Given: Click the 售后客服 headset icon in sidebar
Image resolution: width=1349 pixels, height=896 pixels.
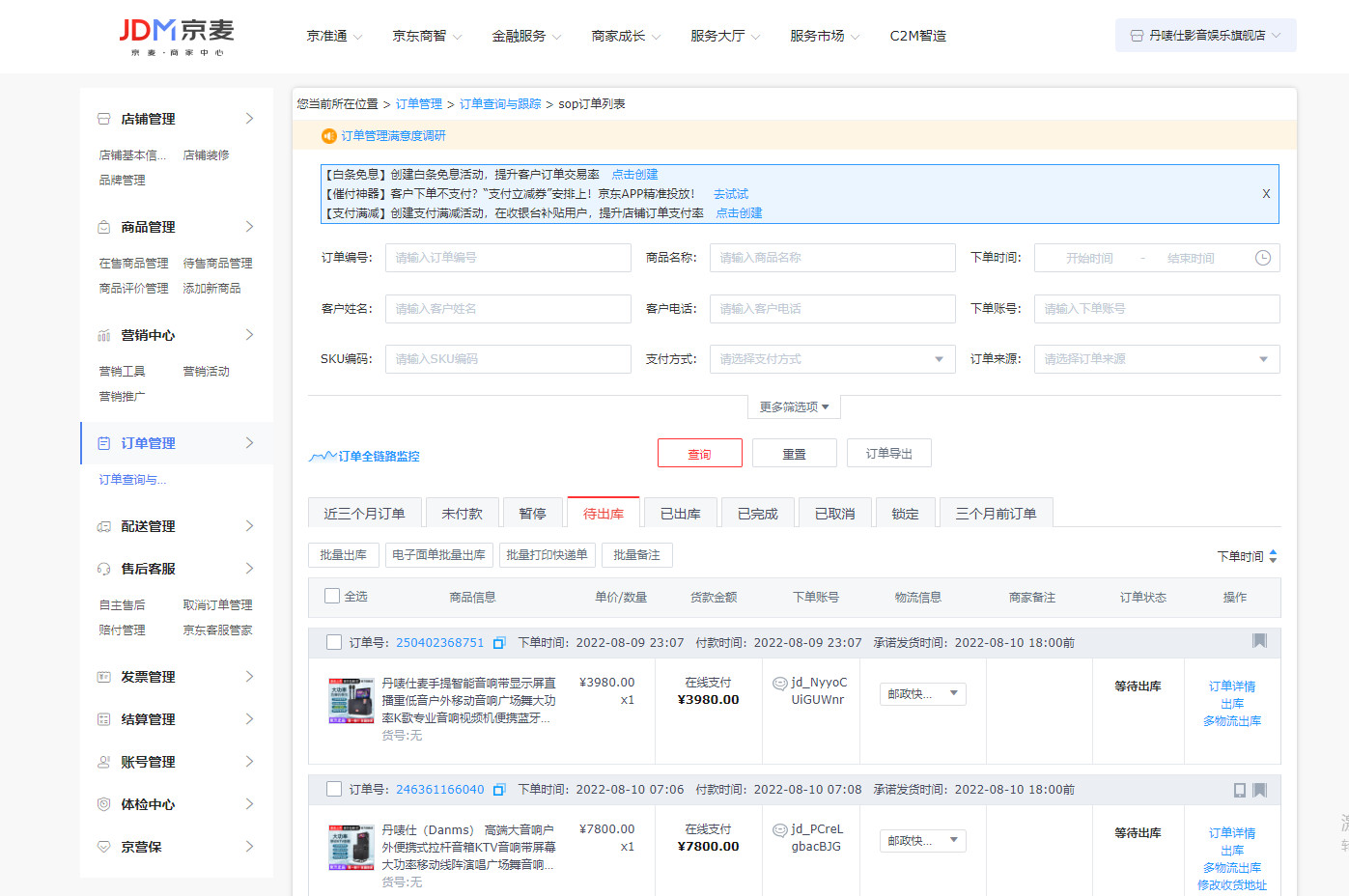Looking at the screenshot, I should (103, 569).
